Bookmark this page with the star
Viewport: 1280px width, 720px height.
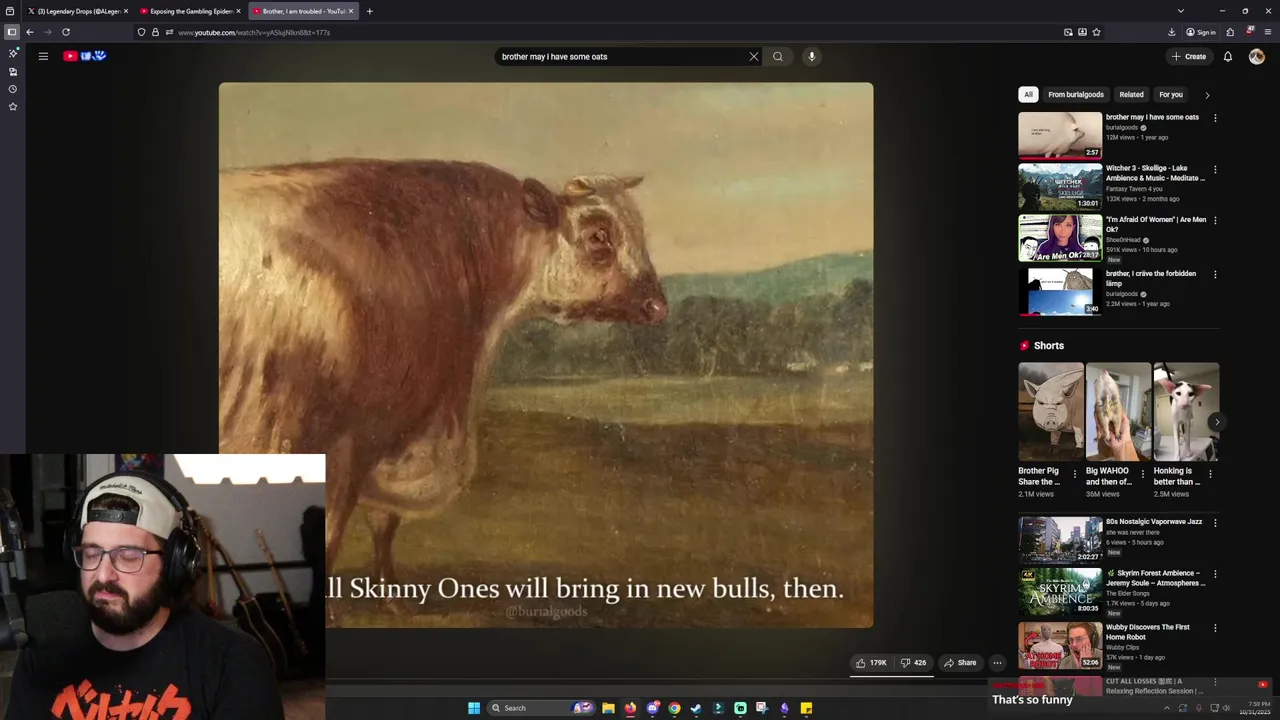(x=1096, y=32)
